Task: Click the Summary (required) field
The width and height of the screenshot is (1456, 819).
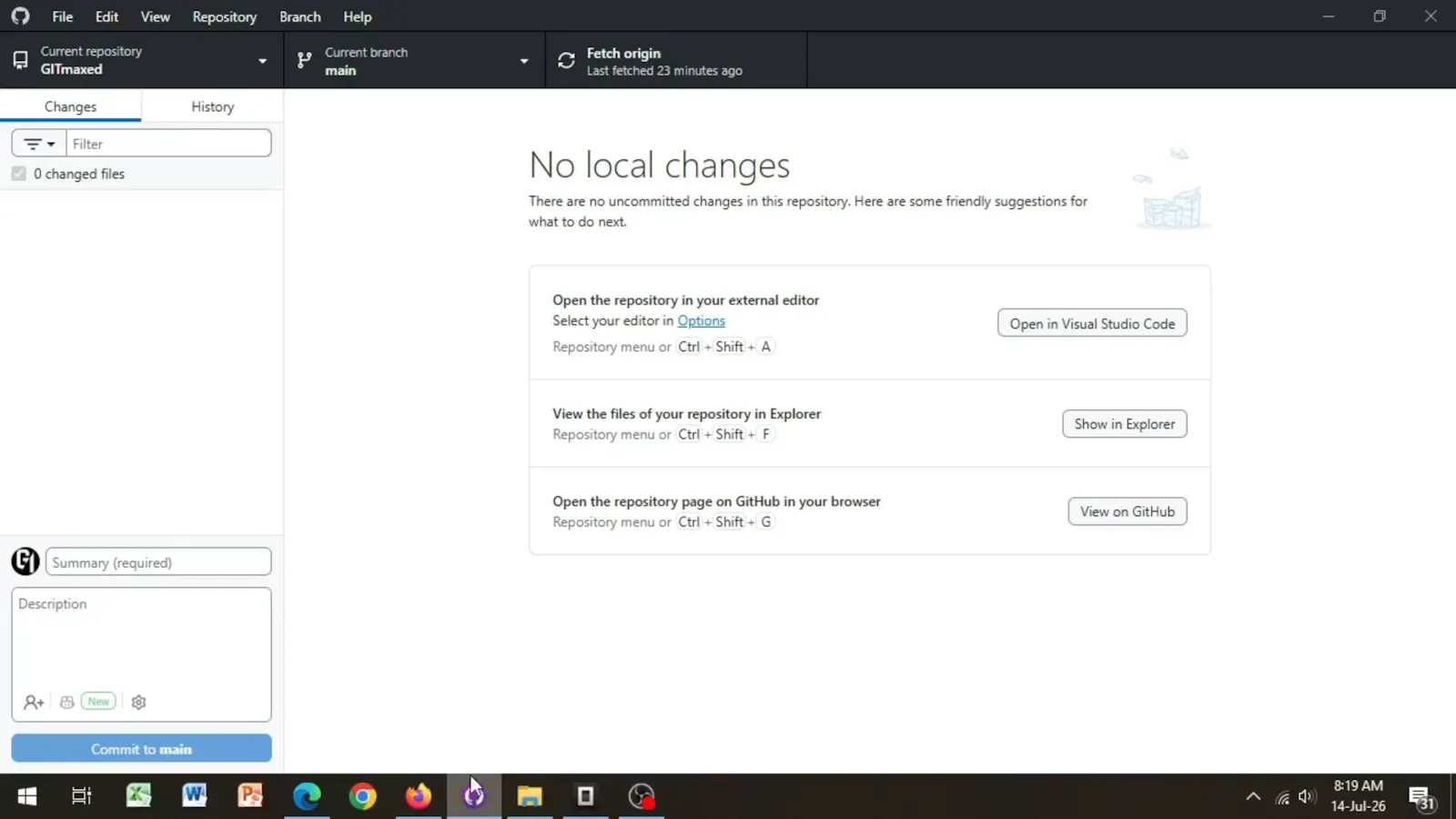Action: click(x=158, y=561)
